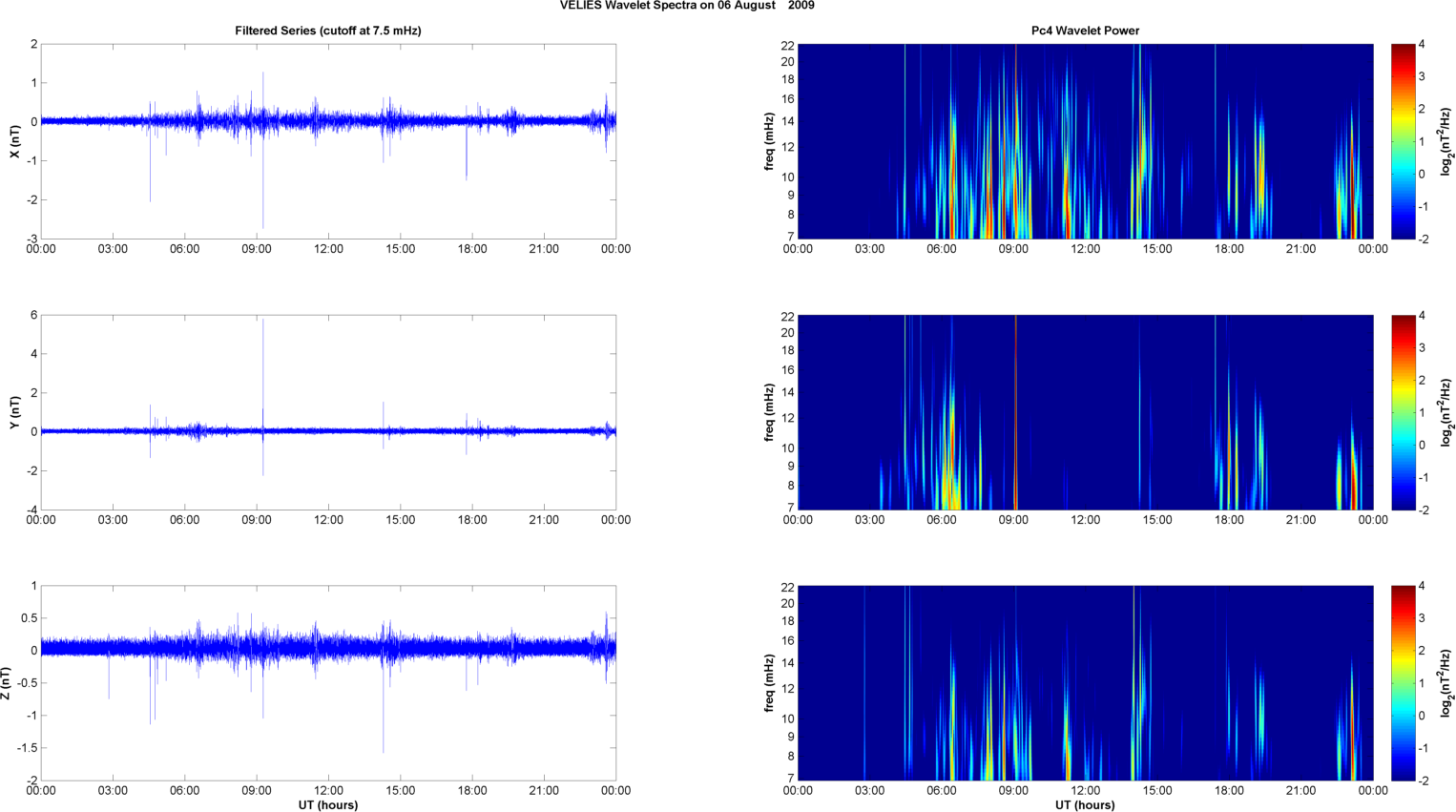Click the log2(nT²/Hz) label beside the top colorbar
The image size is (1456, 812).
click(1446, 141)
